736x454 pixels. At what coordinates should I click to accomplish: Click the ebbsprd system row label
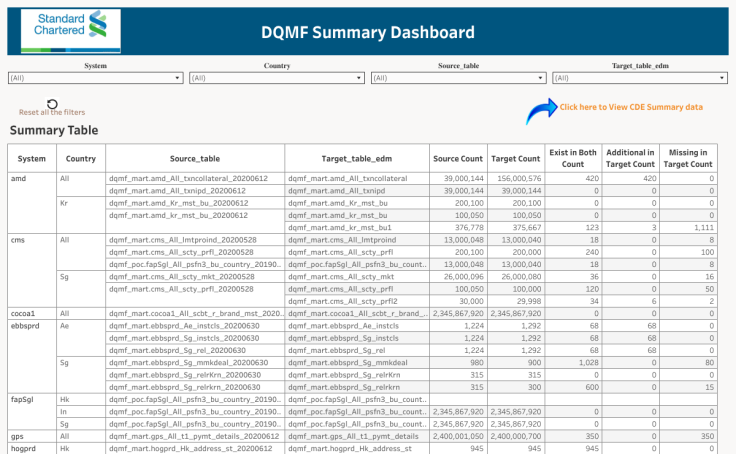(x=25, y=325)
